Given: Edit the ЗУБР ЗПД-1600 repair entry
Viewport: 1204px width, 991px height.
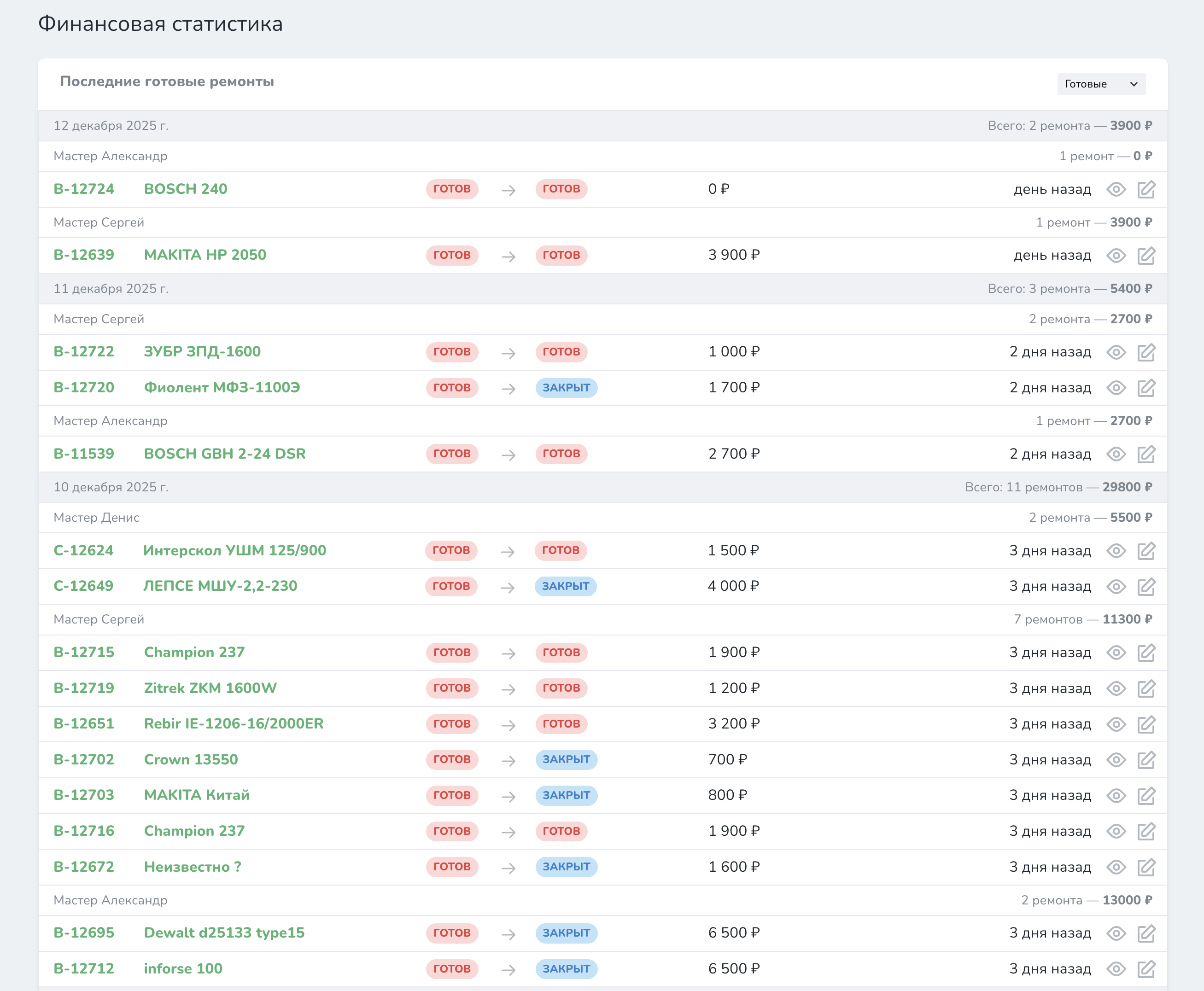Looking at the screenshot, I should [x=1146, y=352].
